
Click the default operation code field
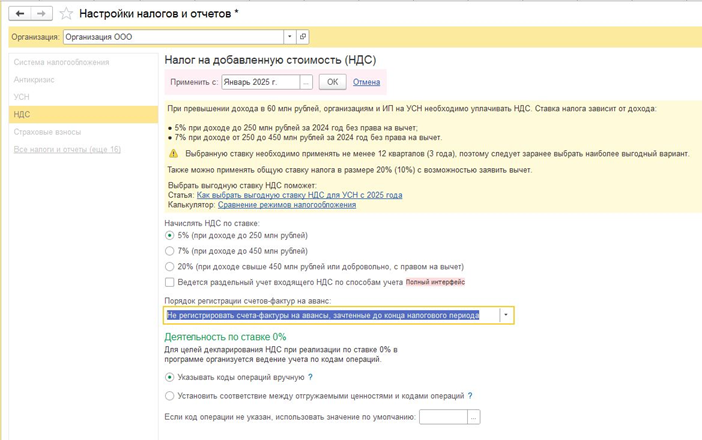tap(443, 417)
